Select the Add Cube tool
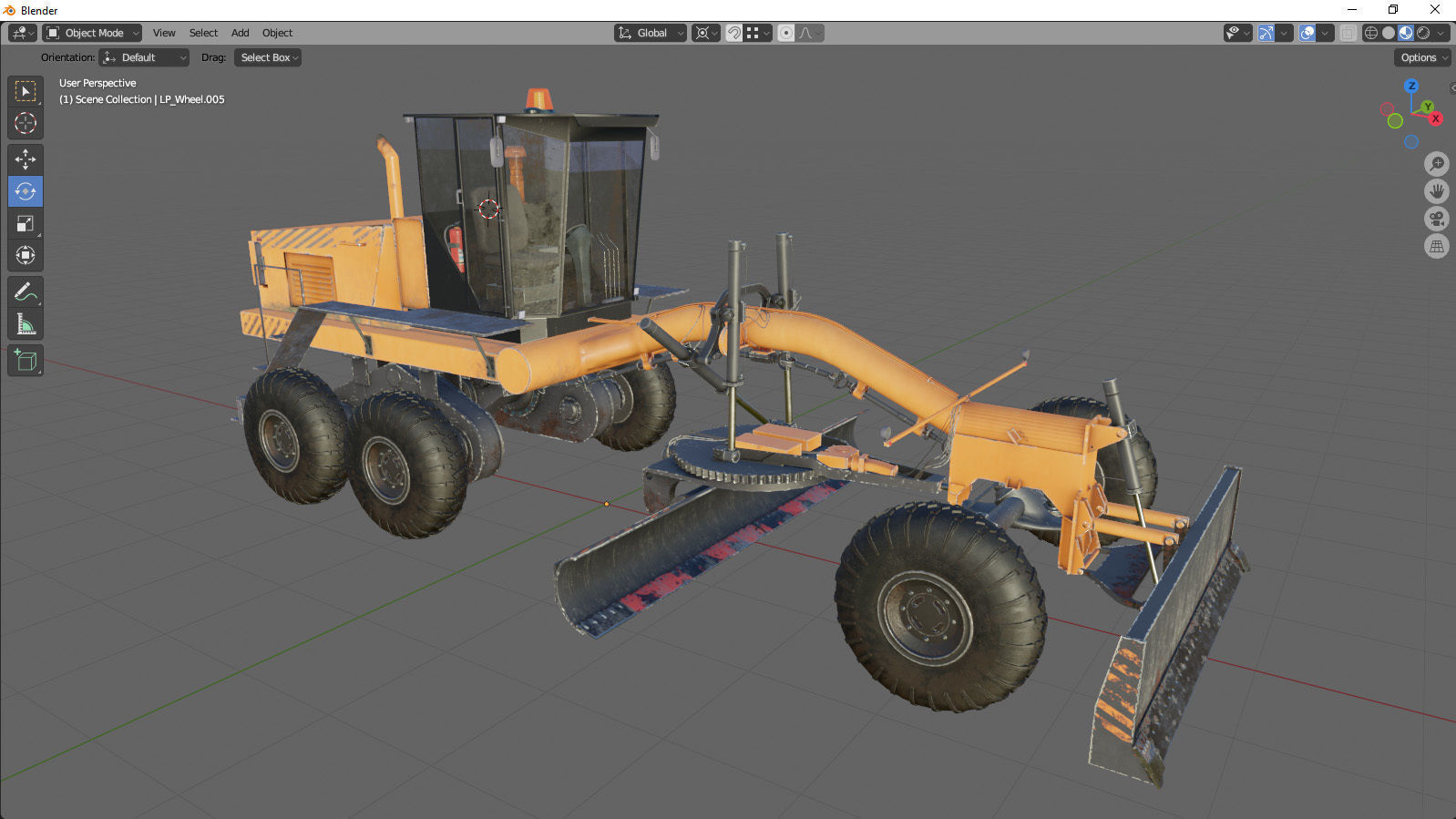This screenshot has width=1456, height=819. pos(26,361)
